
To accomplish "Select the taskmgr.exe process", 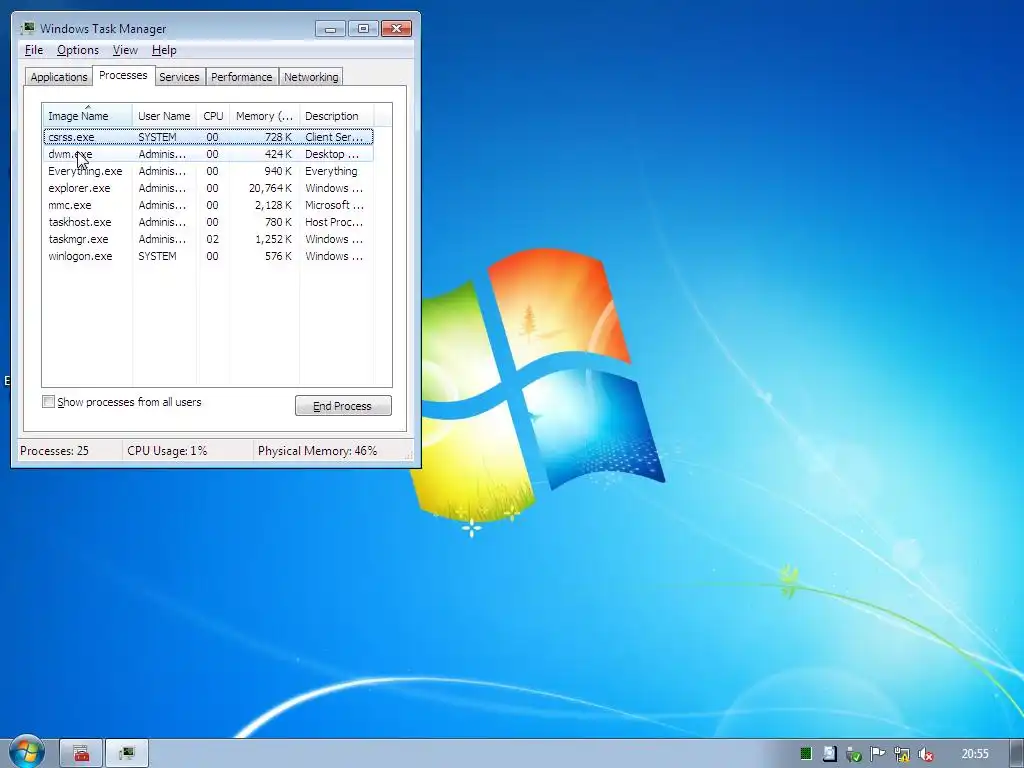I will pos(208,239).
